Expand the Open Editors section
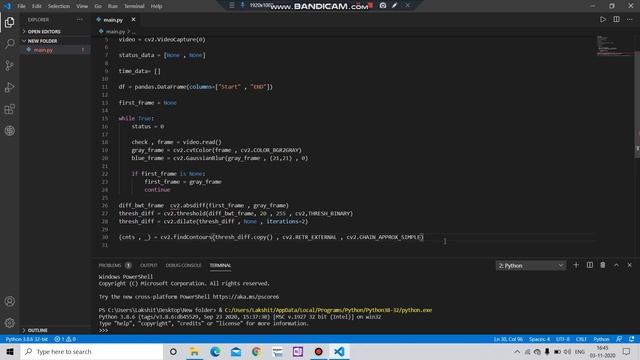The width and height of the screenshot is (640, 360). tap(55, 31)
